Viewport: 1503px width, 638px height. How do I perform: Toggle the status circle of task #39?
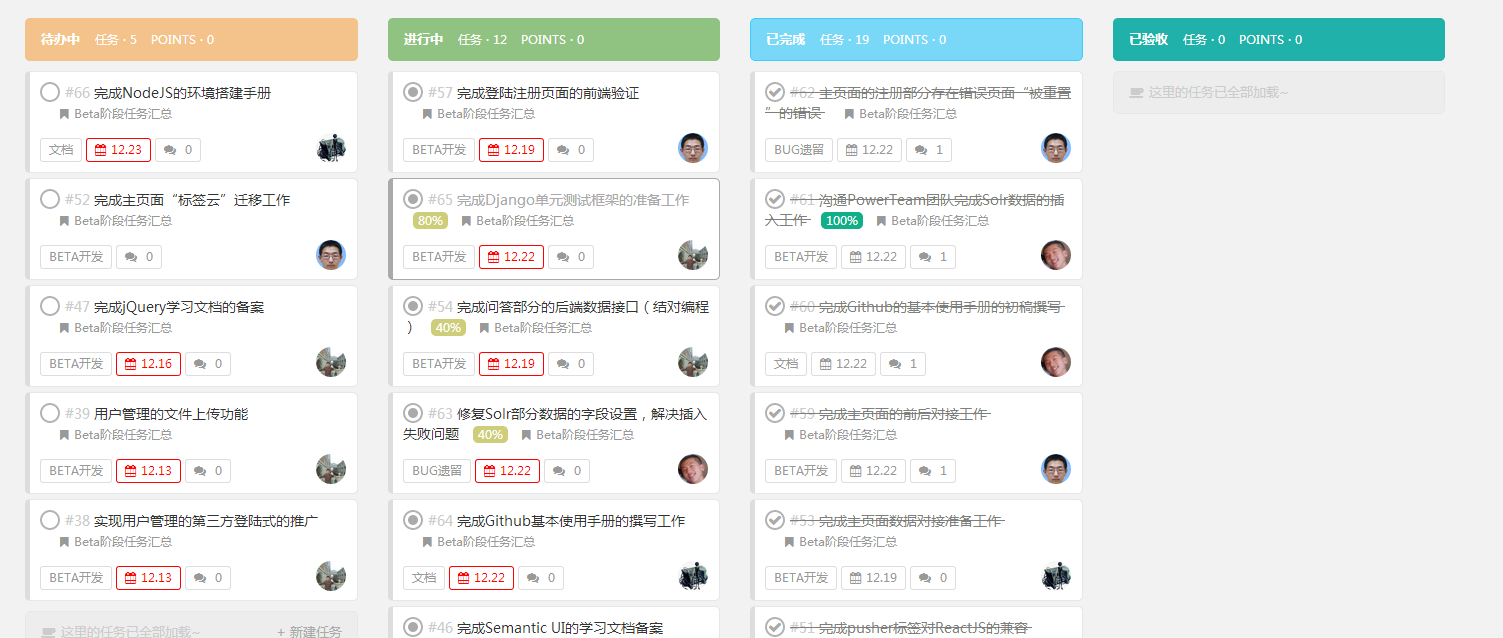coord(50,413)
